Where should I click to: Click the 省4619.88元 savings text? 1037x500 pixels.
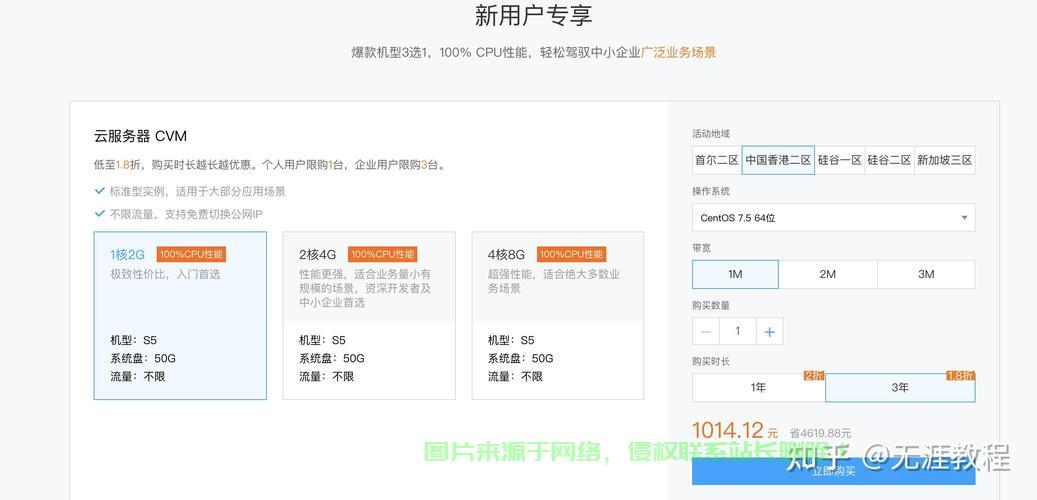(x=820, y=433)
